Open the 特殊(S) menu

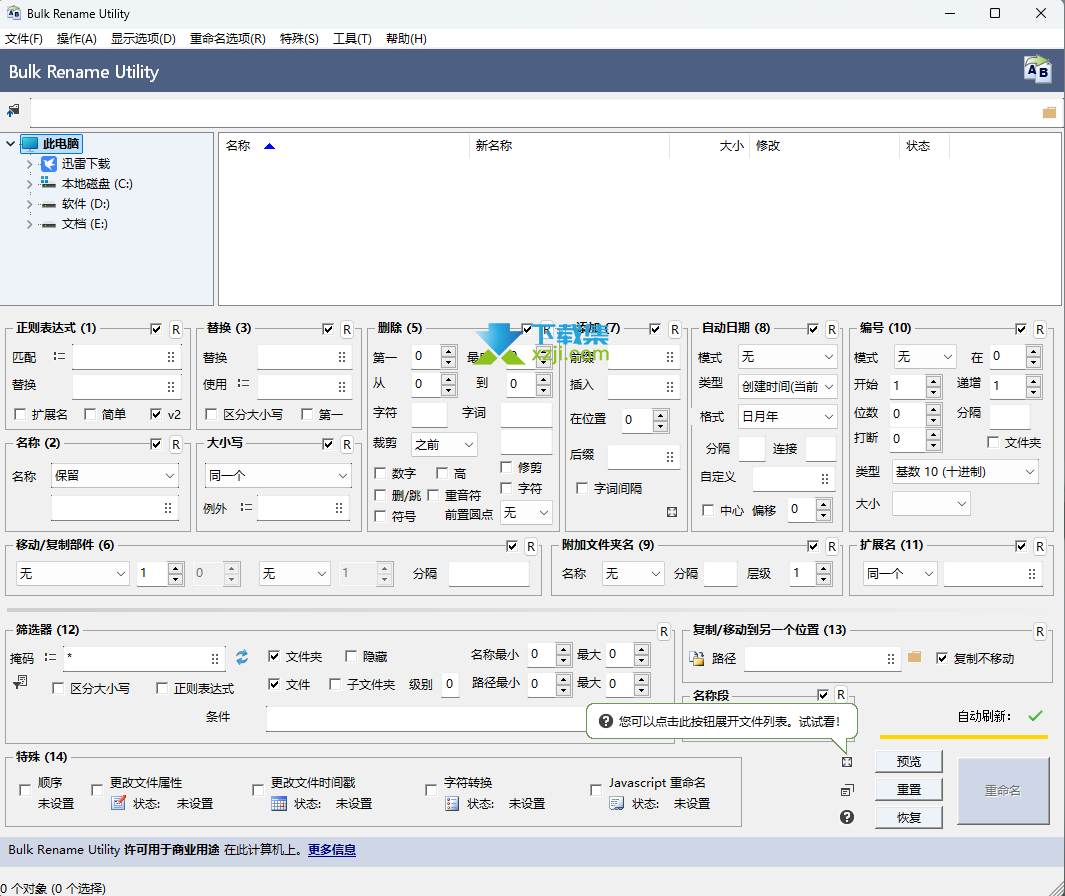coord(299,39)
